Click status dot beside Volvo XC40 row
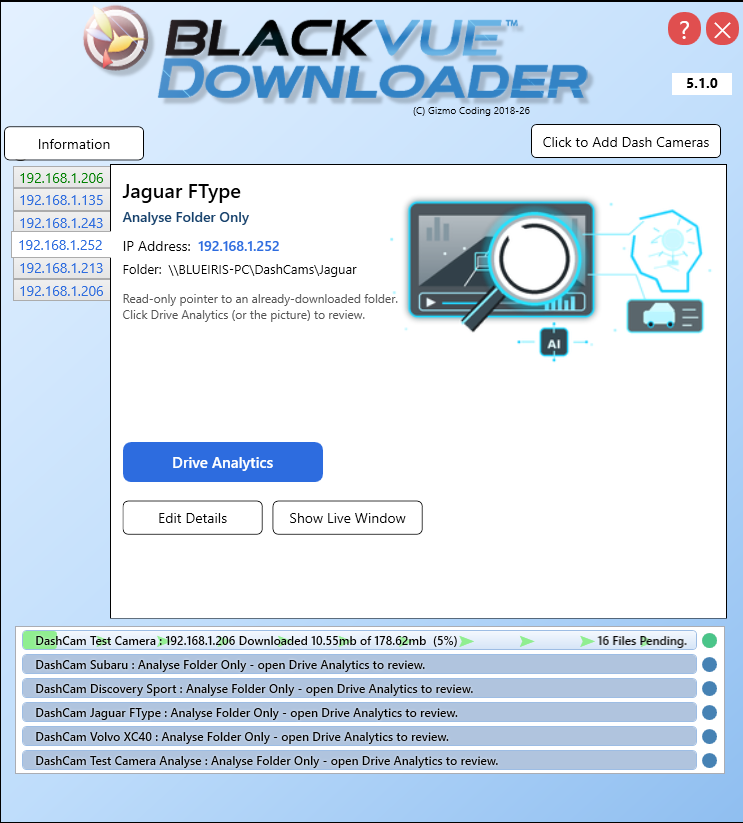The width and height of the screenshot is (743, 823). coord(709,736)
